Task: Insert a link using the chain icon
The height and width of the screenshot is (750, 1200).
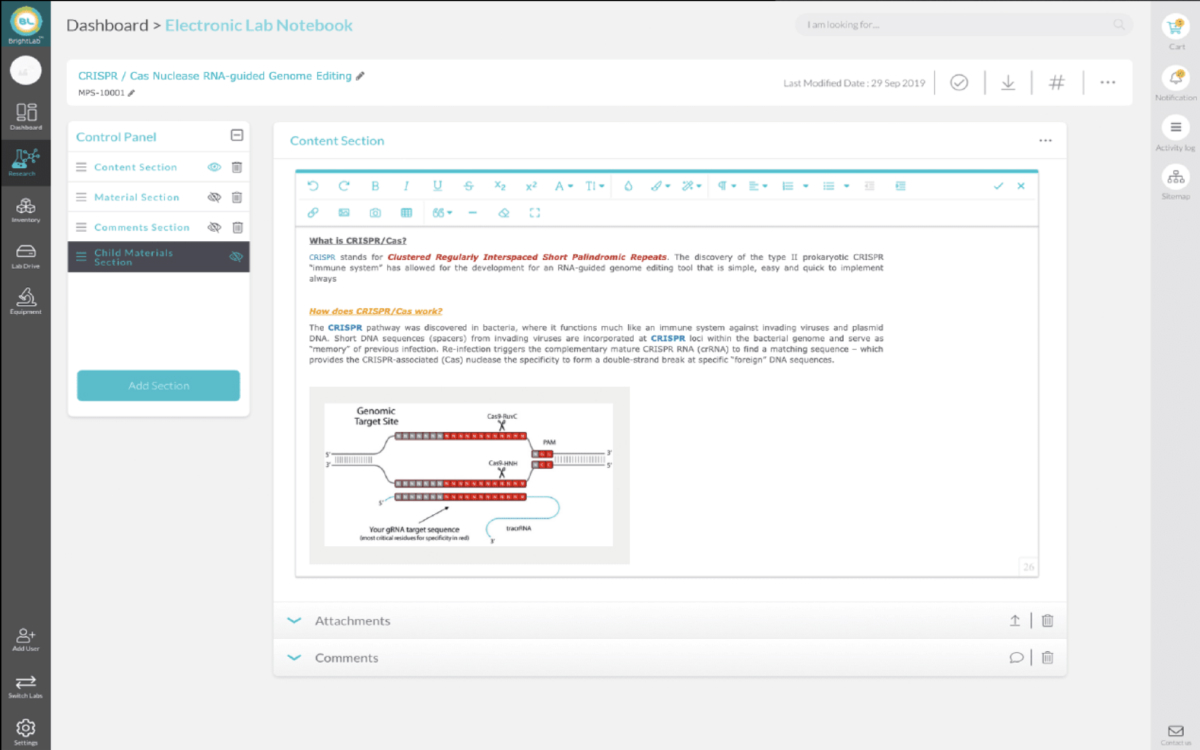Action: (313, 213)
